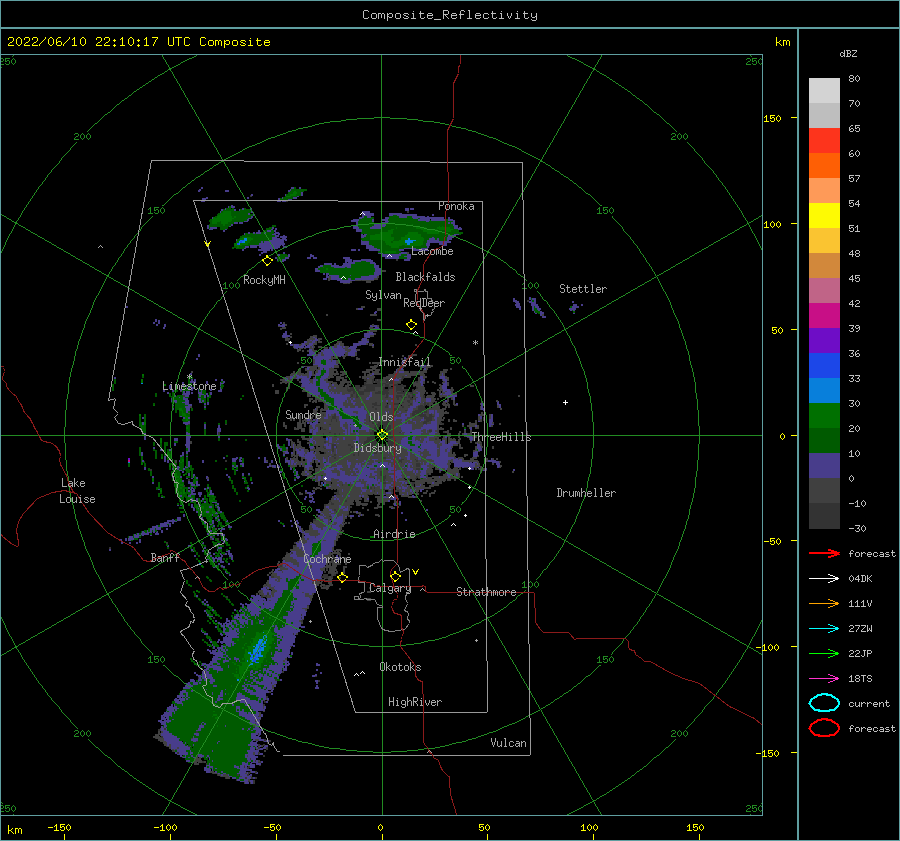Viewport: 900px width, 841px height.
Task: Click the blue echo core west of Lacombe
Action: [x=410, y=241]
